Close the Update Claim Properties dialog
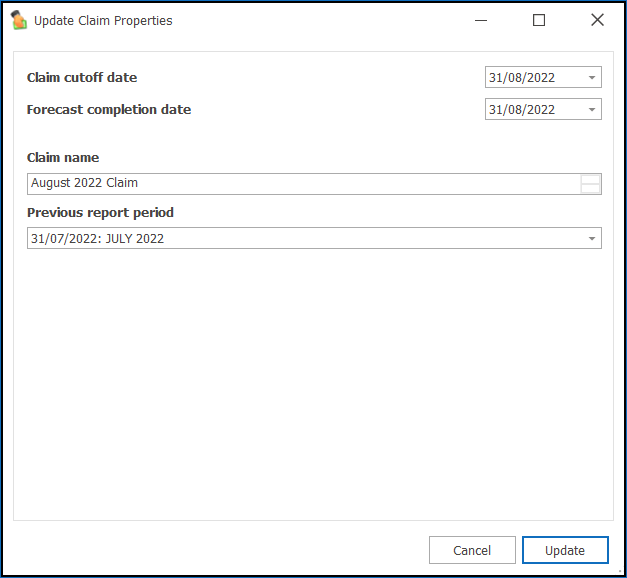 point(597,20)
